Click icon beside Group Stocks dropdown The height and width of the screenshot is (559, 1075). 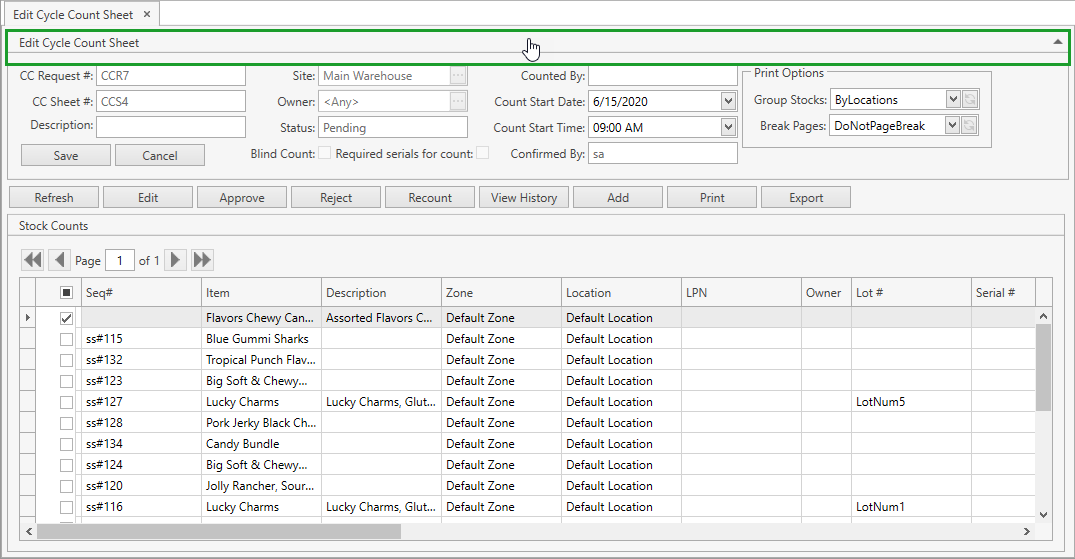(x=970, y=100)
